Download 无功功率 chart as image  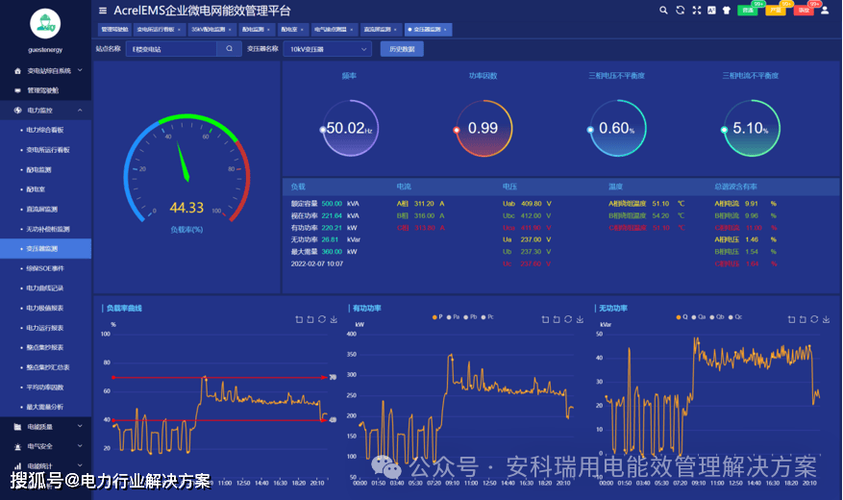pyautogui.click(x=826, y=319)
